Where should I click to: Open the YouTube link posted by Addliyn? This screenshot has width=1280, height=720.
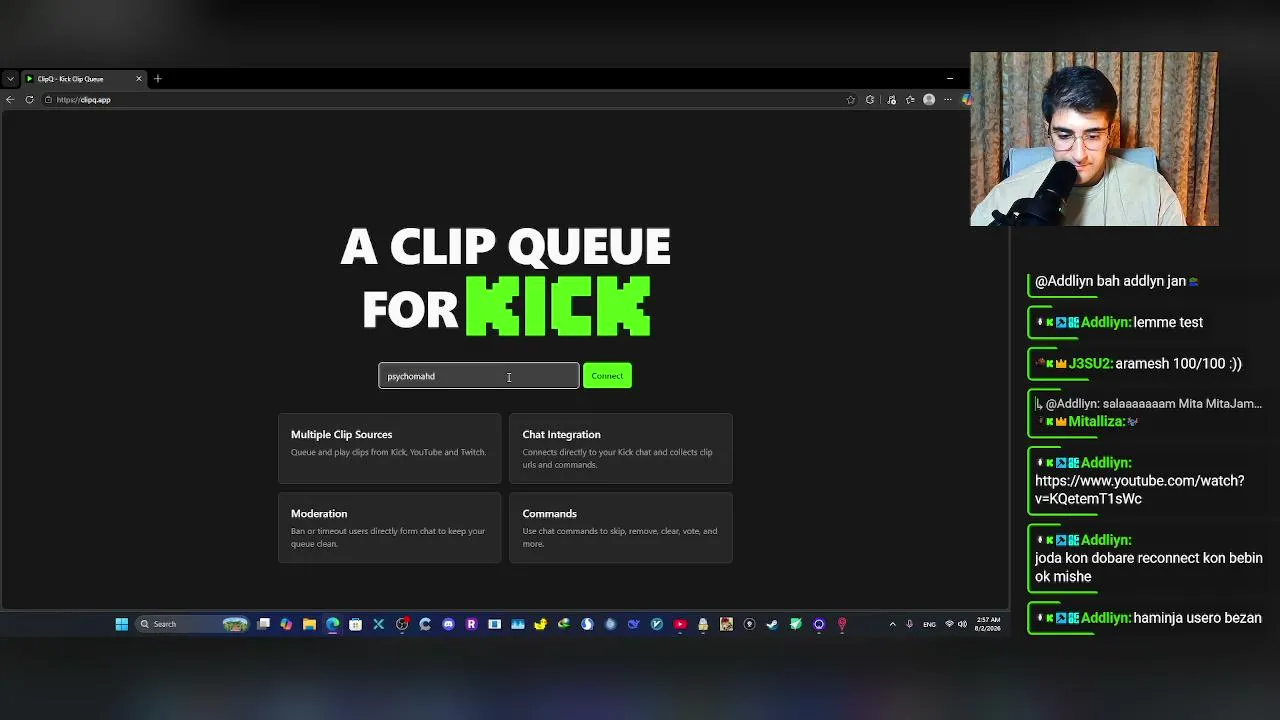(1140, 490)
